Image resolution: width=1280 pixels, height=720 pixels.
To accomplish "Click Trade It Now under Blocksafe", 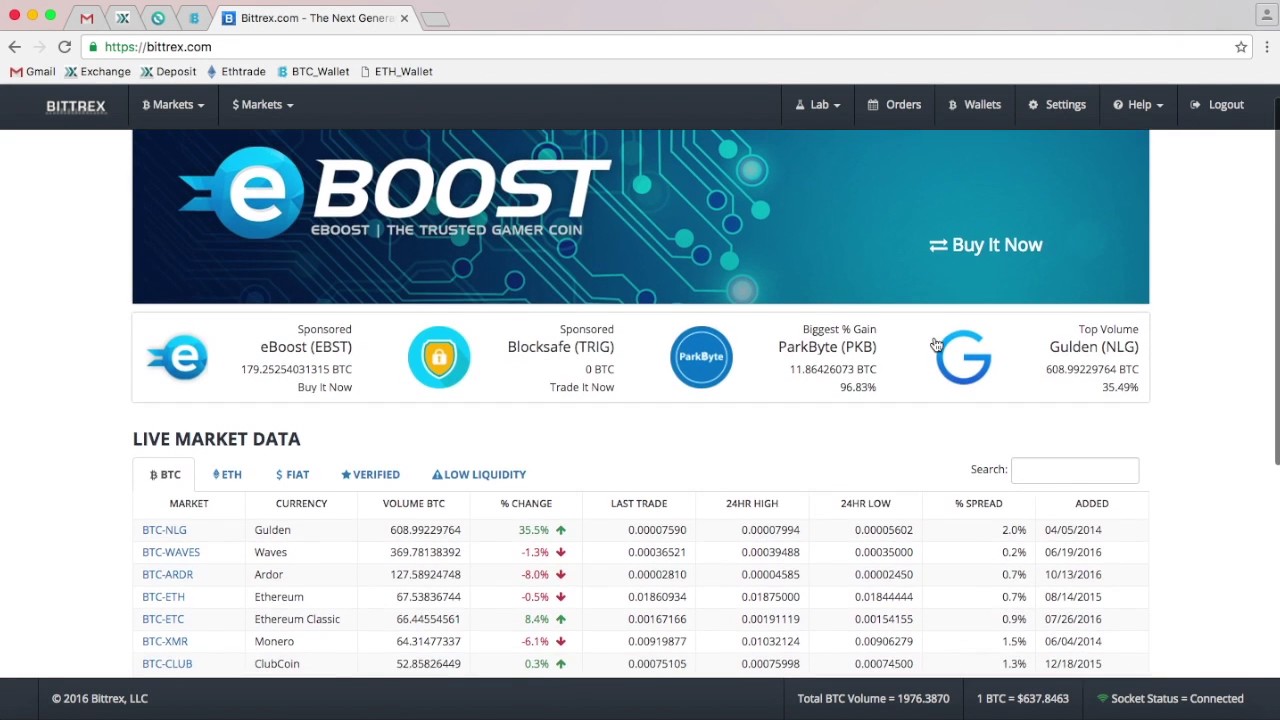I will pyautogui.click(x=582, y=387).
